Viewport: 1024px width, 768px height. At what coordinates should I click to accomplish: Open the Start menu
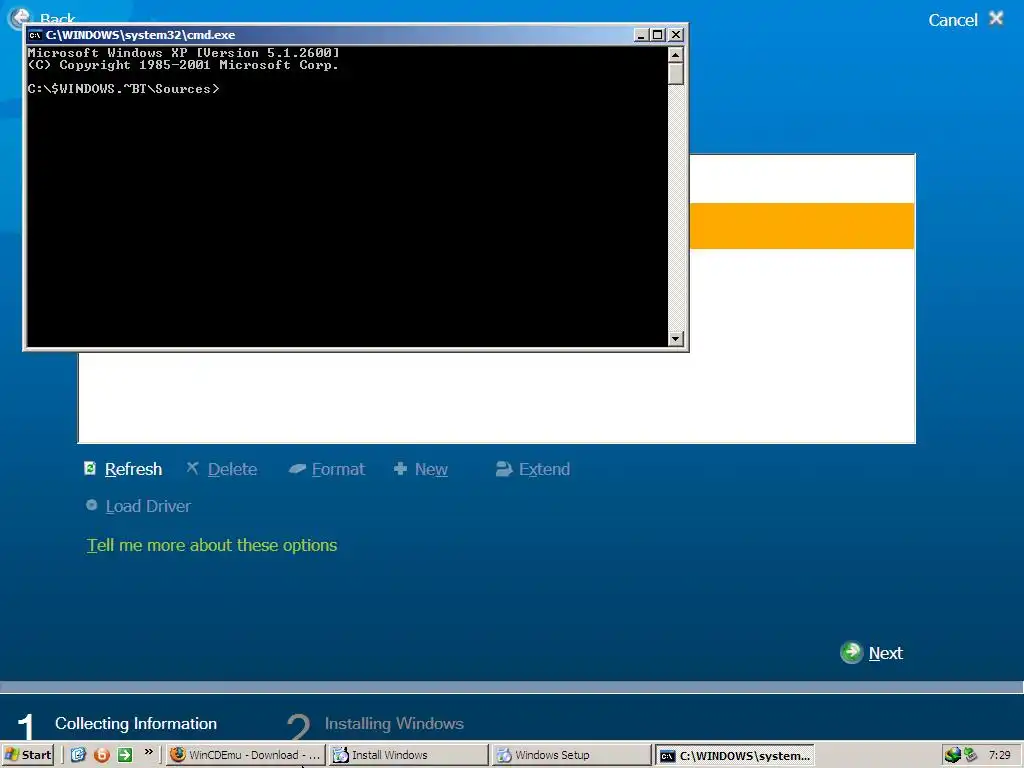(x=28, y=755)
